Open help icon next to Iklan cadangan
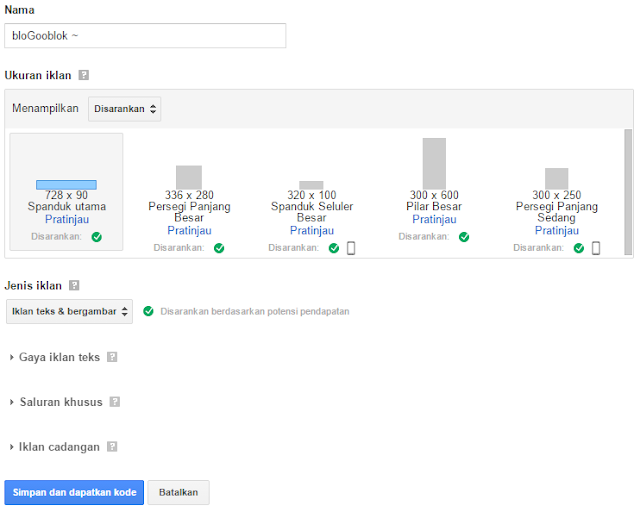Viewport: 640px width, 512px height. point(112,447)
